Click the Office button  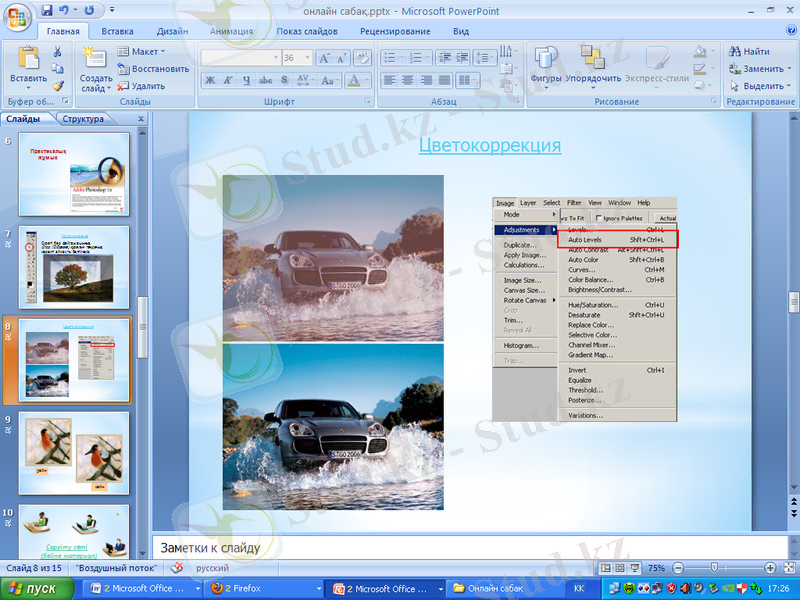pos(18,16)
